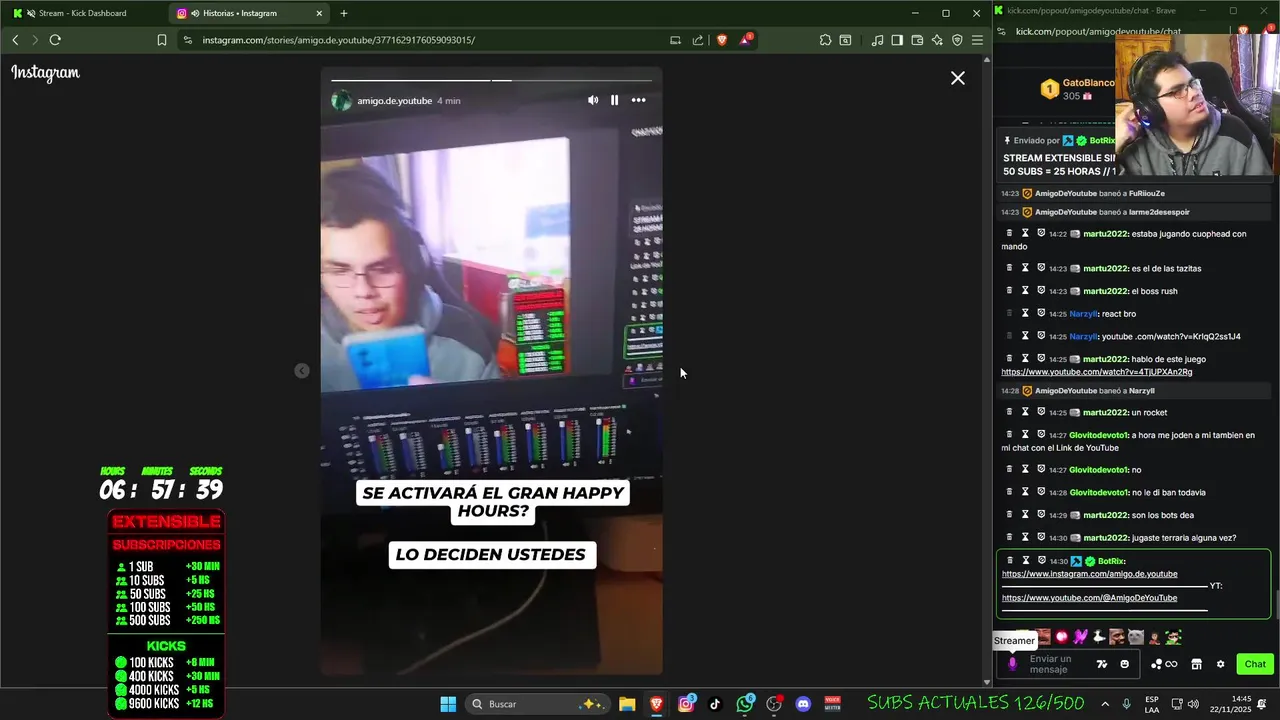Open Kick chat settings gear
The image size is (1280, 720).
click(1220, 664)
